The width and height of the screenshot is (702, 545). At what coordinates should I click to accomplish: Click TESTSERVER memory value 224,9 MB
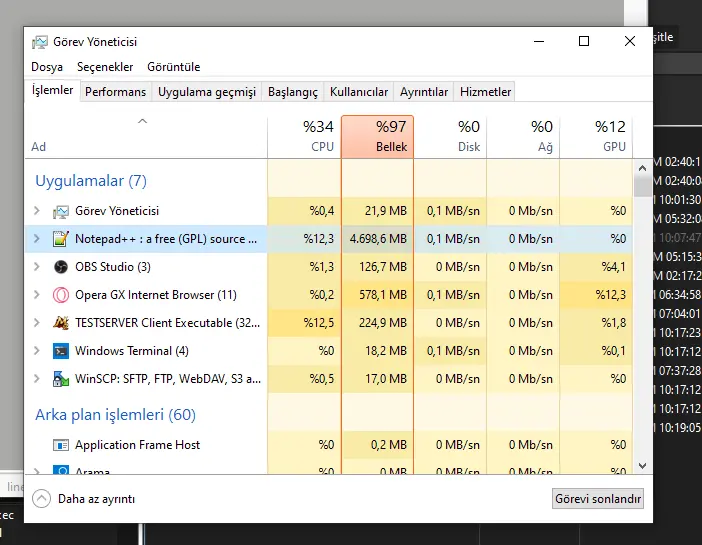click(x=383, y=323)
